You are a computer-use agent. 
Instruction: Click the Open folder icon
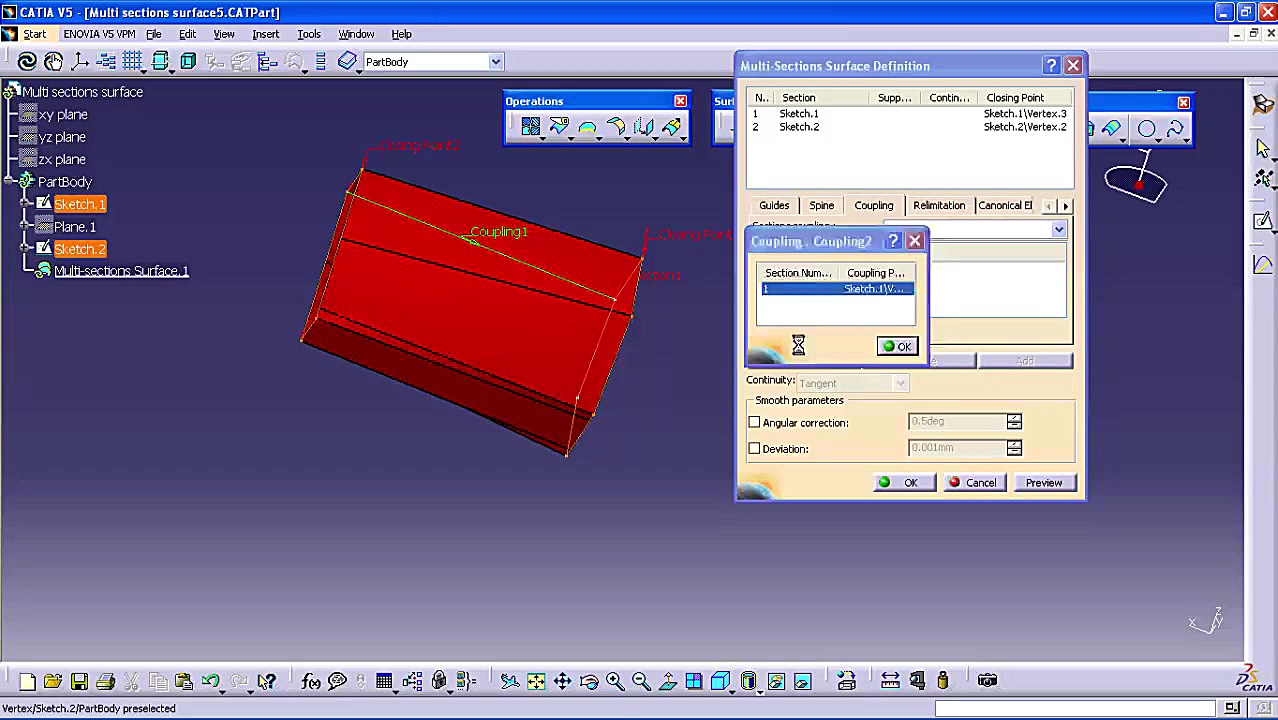53,681
